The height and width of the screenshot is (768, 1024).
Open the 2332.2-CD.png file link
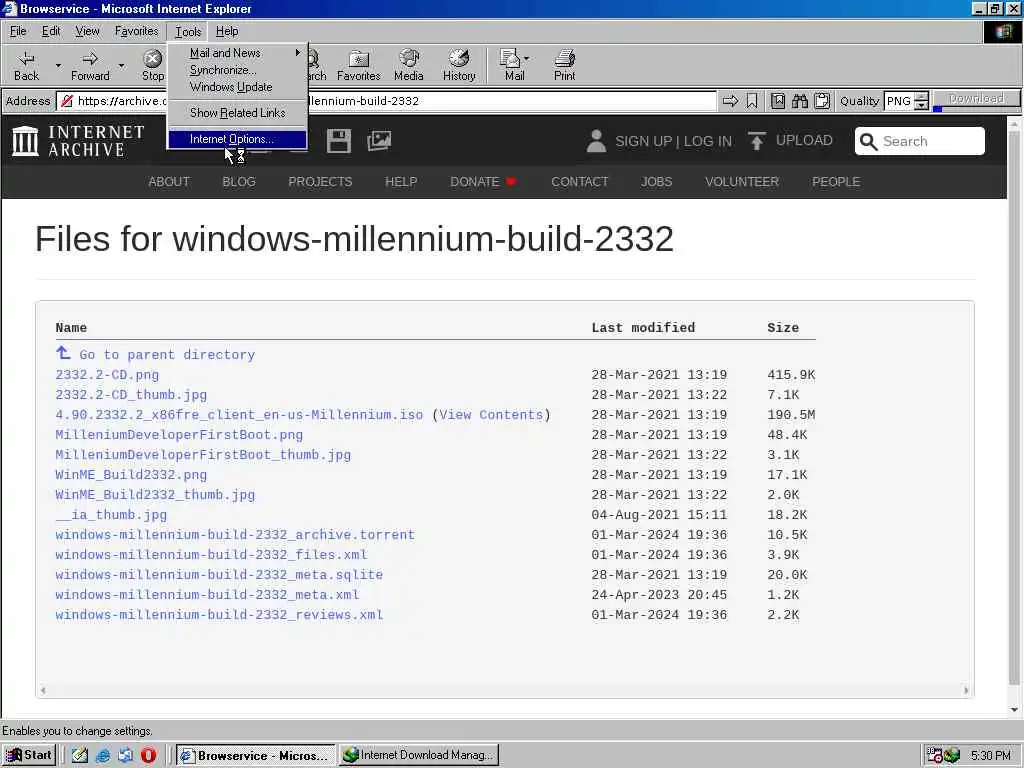tap(107, 375)
